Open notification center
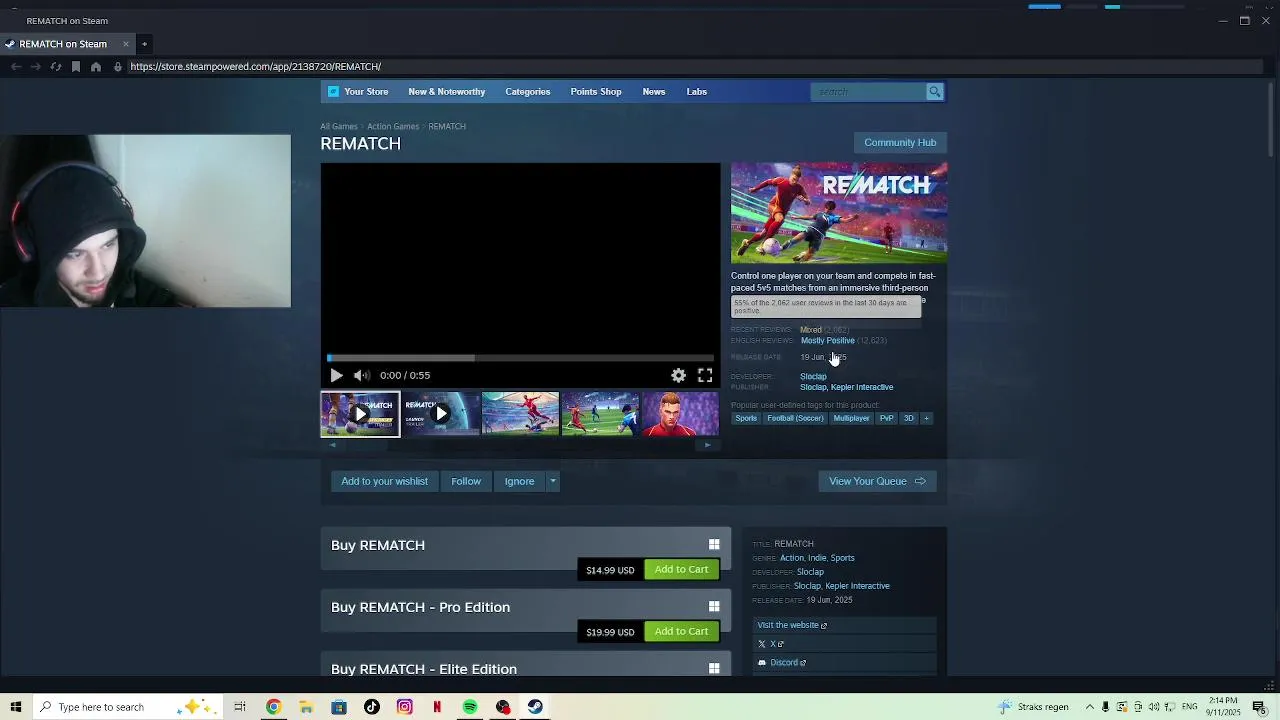This screenshot has height=720, width=1280. point(1259,707)
